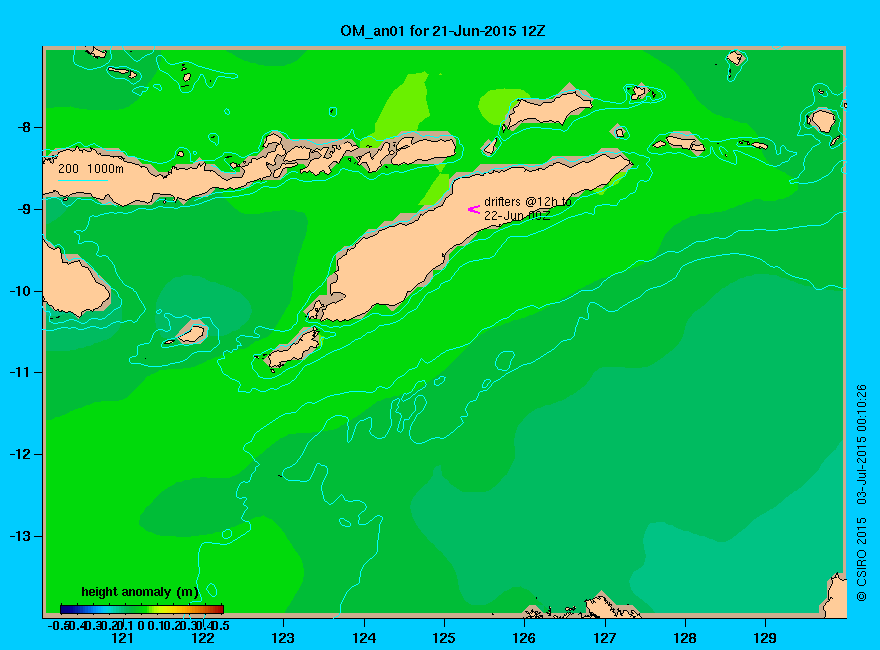Click the magenta drifter marker on the island
This screenshot has height=650, width=880.
click(x=474, y=209)
